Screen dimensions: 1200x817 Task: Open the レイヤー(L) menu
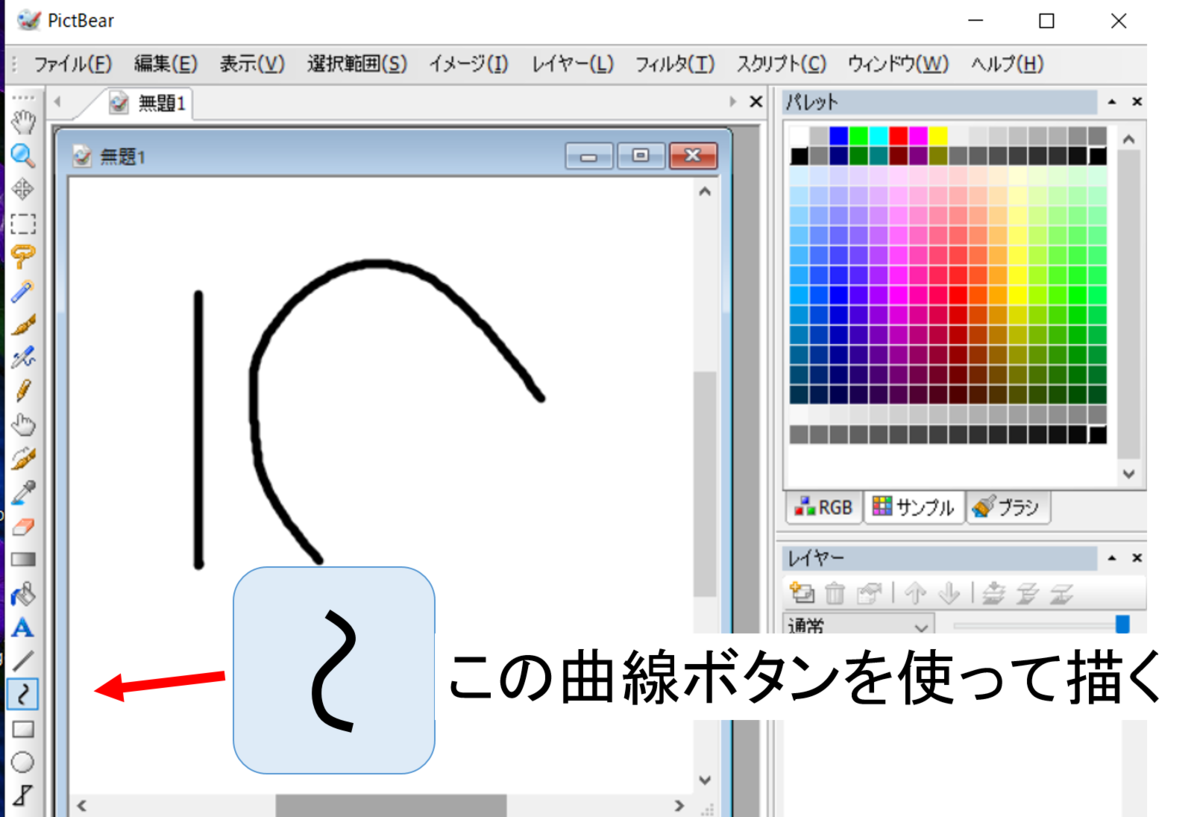click(573, 64)
